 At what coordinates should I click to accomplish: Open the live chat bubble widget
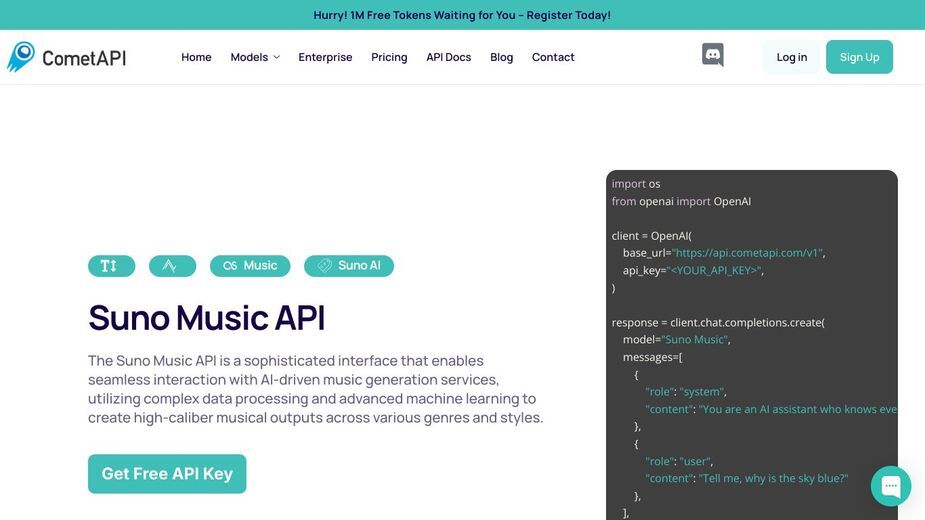(x=891, y=486)
